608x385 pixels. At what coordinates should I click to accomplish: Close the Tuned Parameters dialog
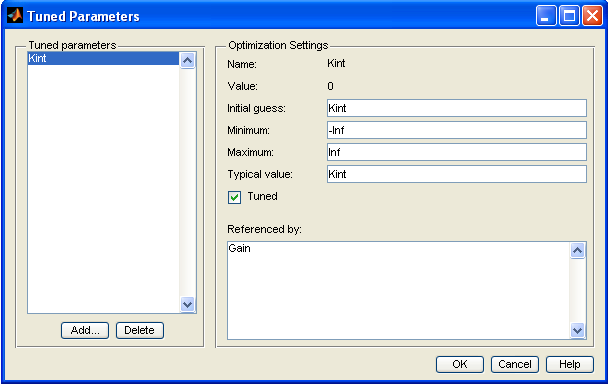coord(592,16)
